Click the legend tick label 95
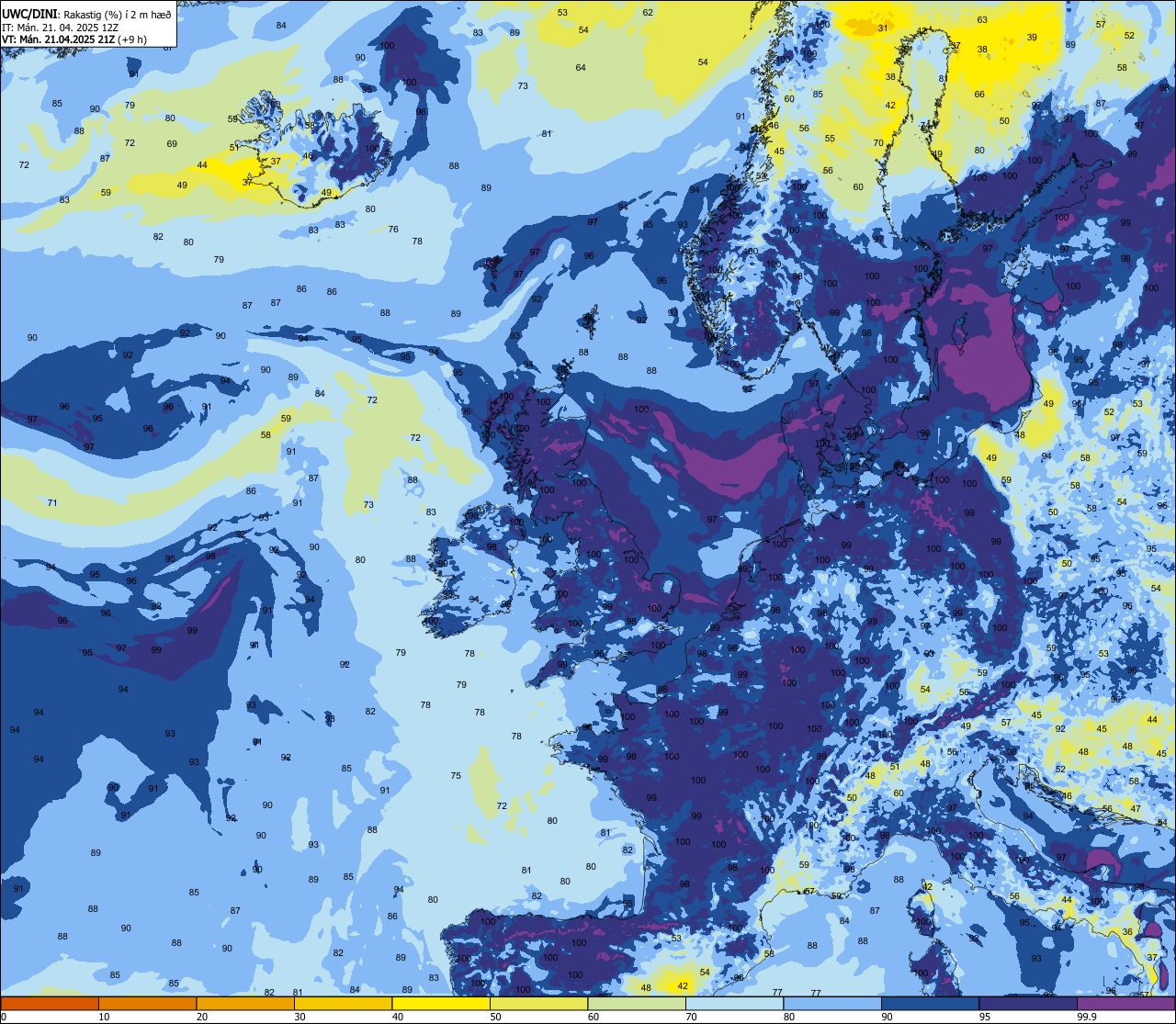1176x1024 pixels. tap(985, 1017)
